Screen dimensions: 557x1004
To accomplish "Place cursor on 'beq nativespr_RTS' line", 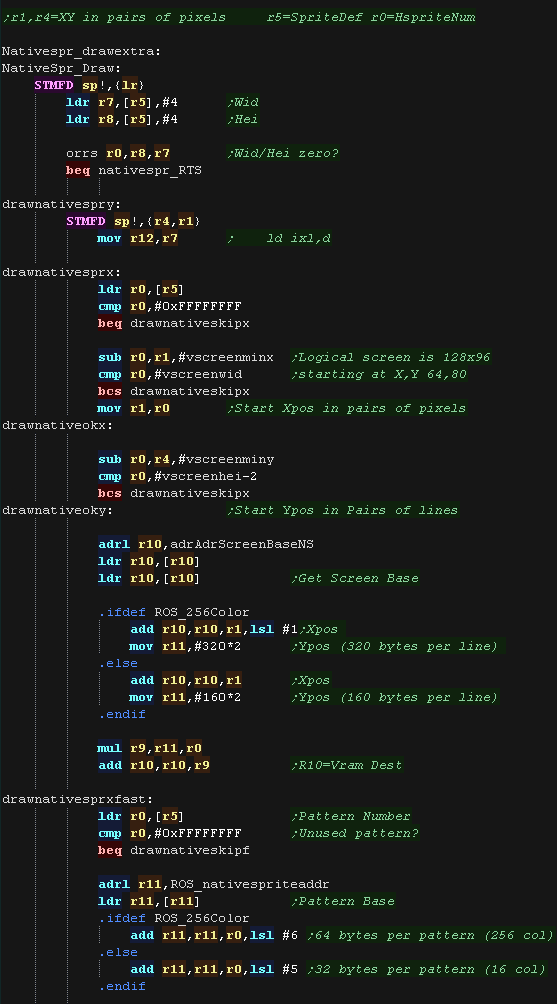I will click(134, 170).
